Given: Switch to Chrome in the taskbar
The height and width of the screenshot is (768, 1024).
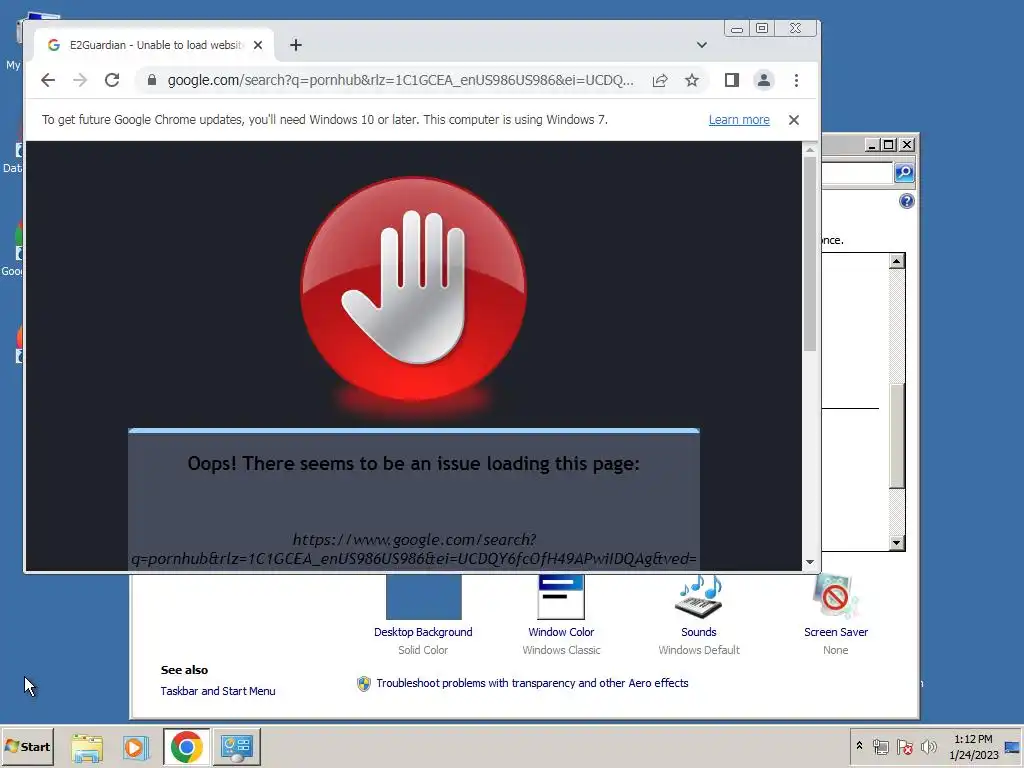Looking at the screenshot, I should (187, 747).
